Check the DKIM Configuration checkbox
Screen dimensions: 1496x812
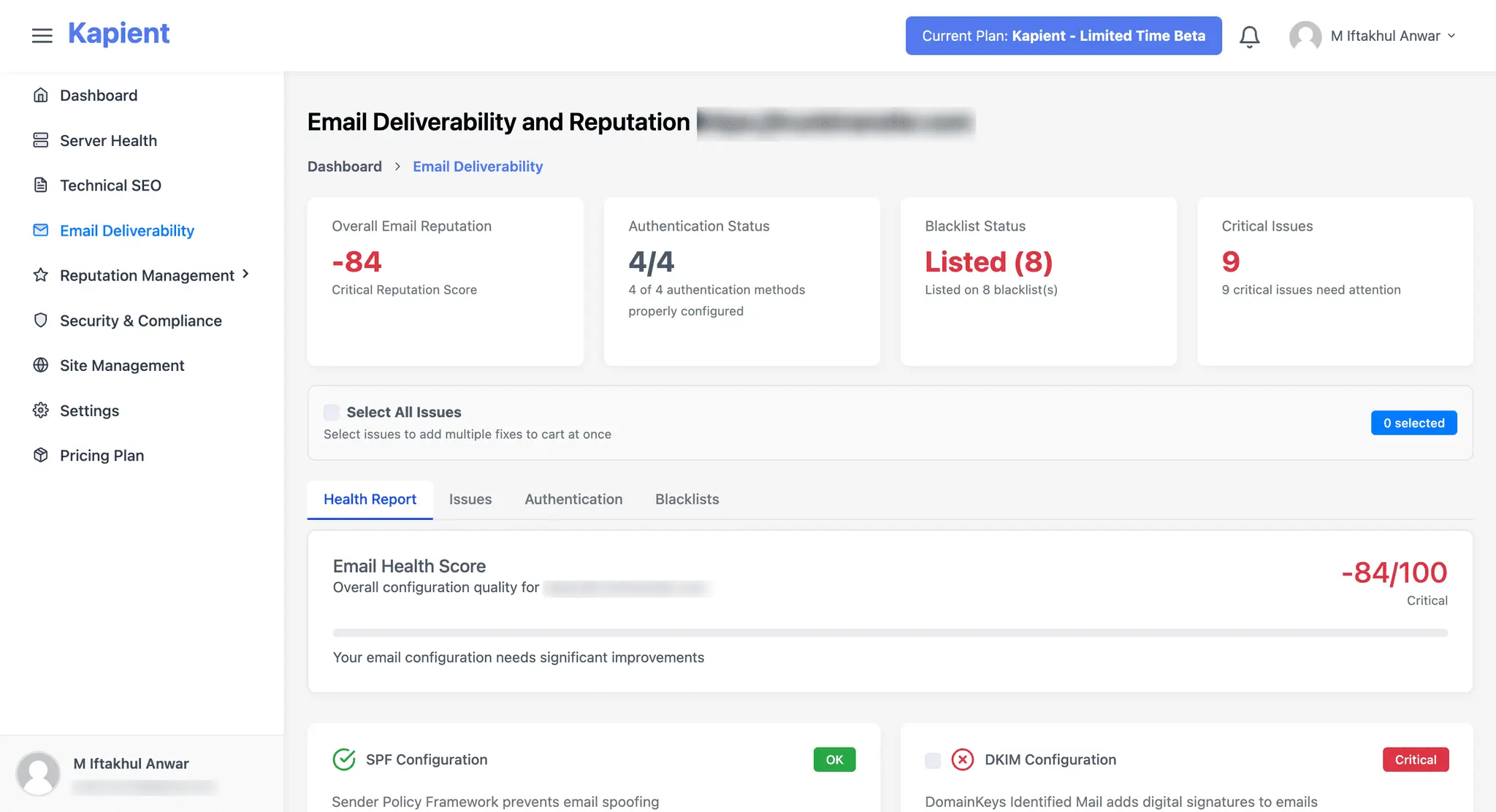coord(933,760)
